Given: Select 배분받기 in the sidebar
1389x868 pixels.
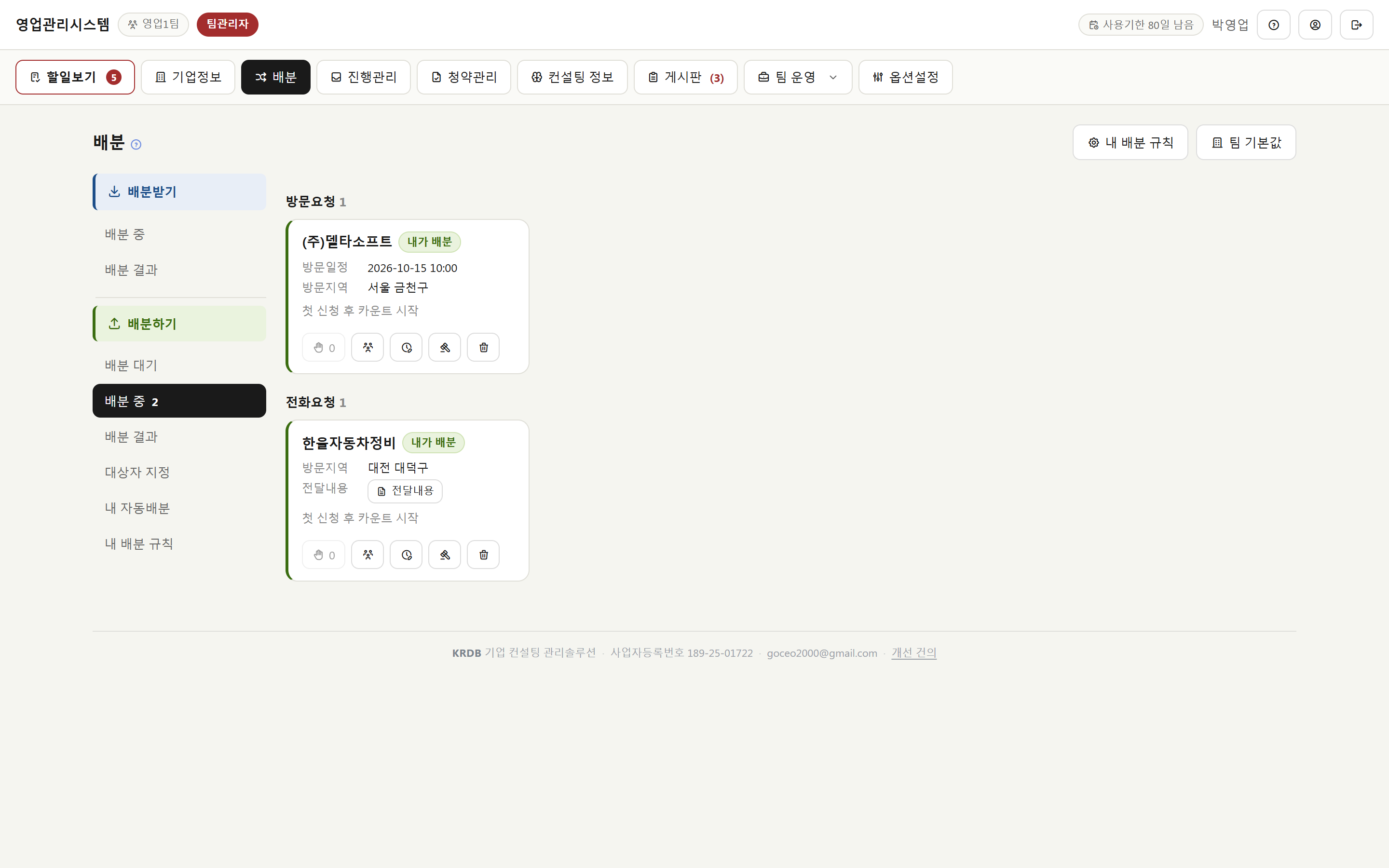Looking at the screenshot, I should (179, 192).
